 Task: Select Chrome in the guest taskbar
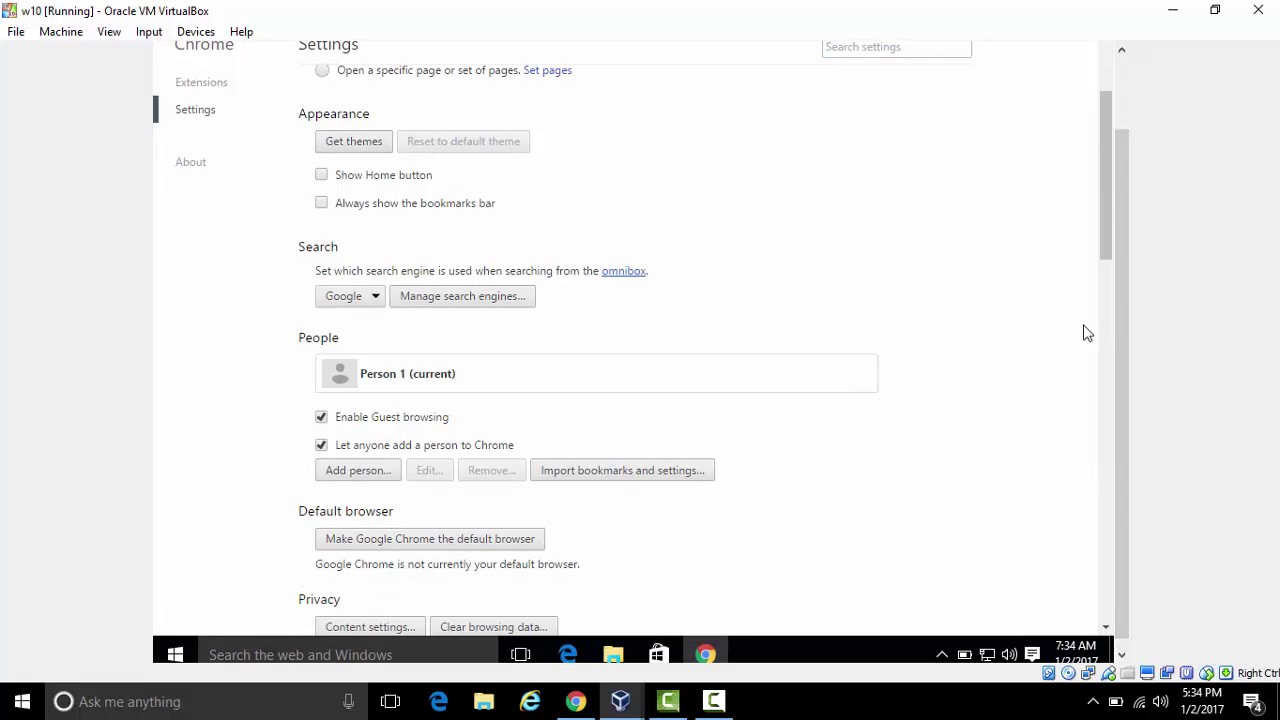click(x=705, y=655)
